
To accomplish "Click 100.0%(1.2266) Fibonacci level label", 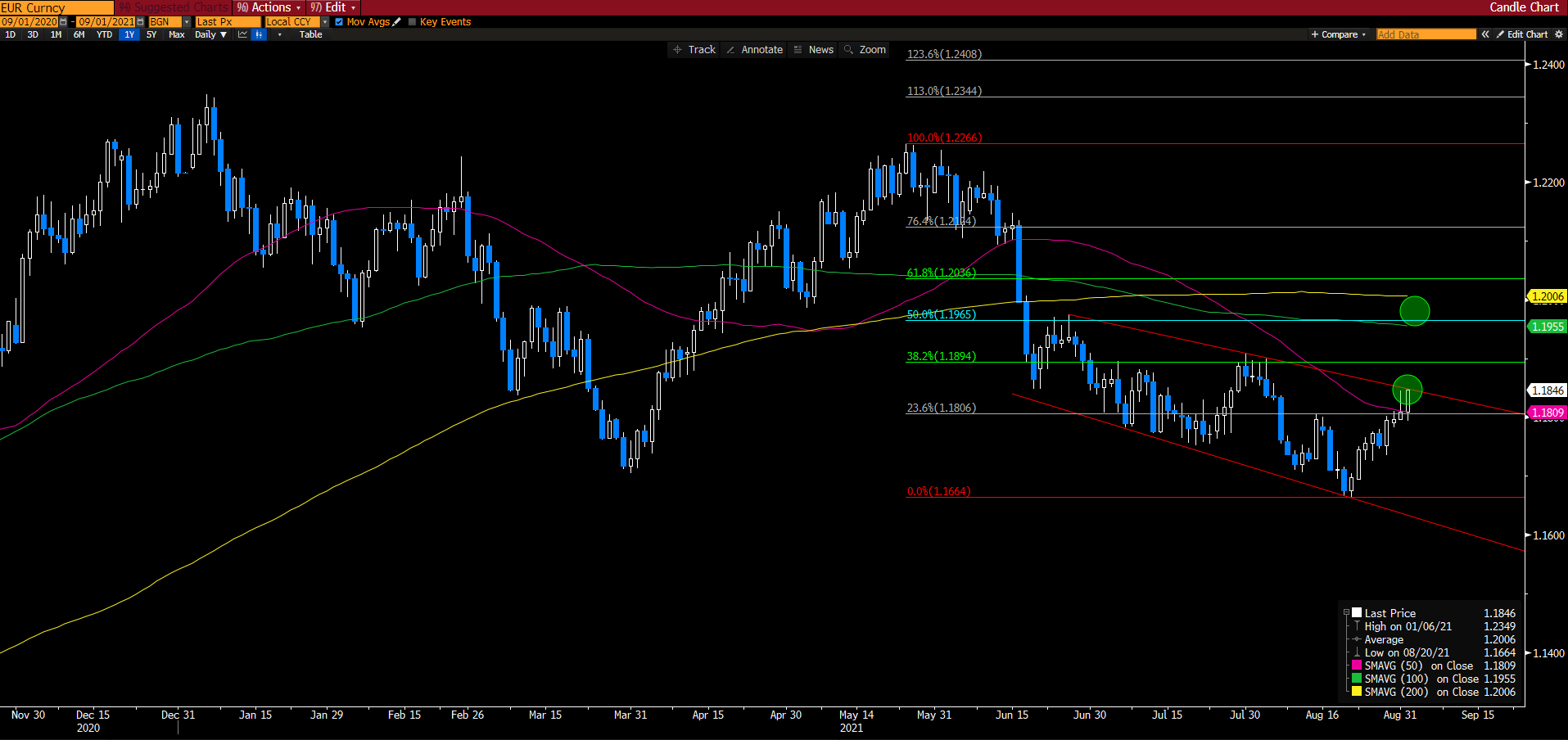I will click(x=944, y=138).
